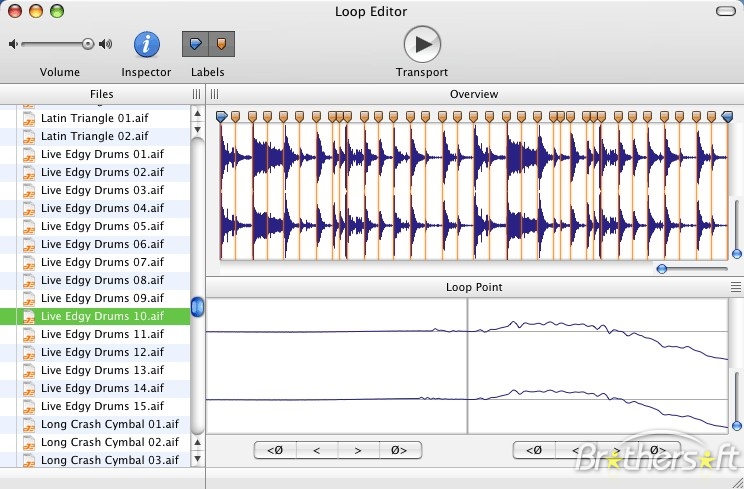Toggle the orange label marker button
This screenshot has height=489, width=744.
pyautogui.click(x=221, y=44)
